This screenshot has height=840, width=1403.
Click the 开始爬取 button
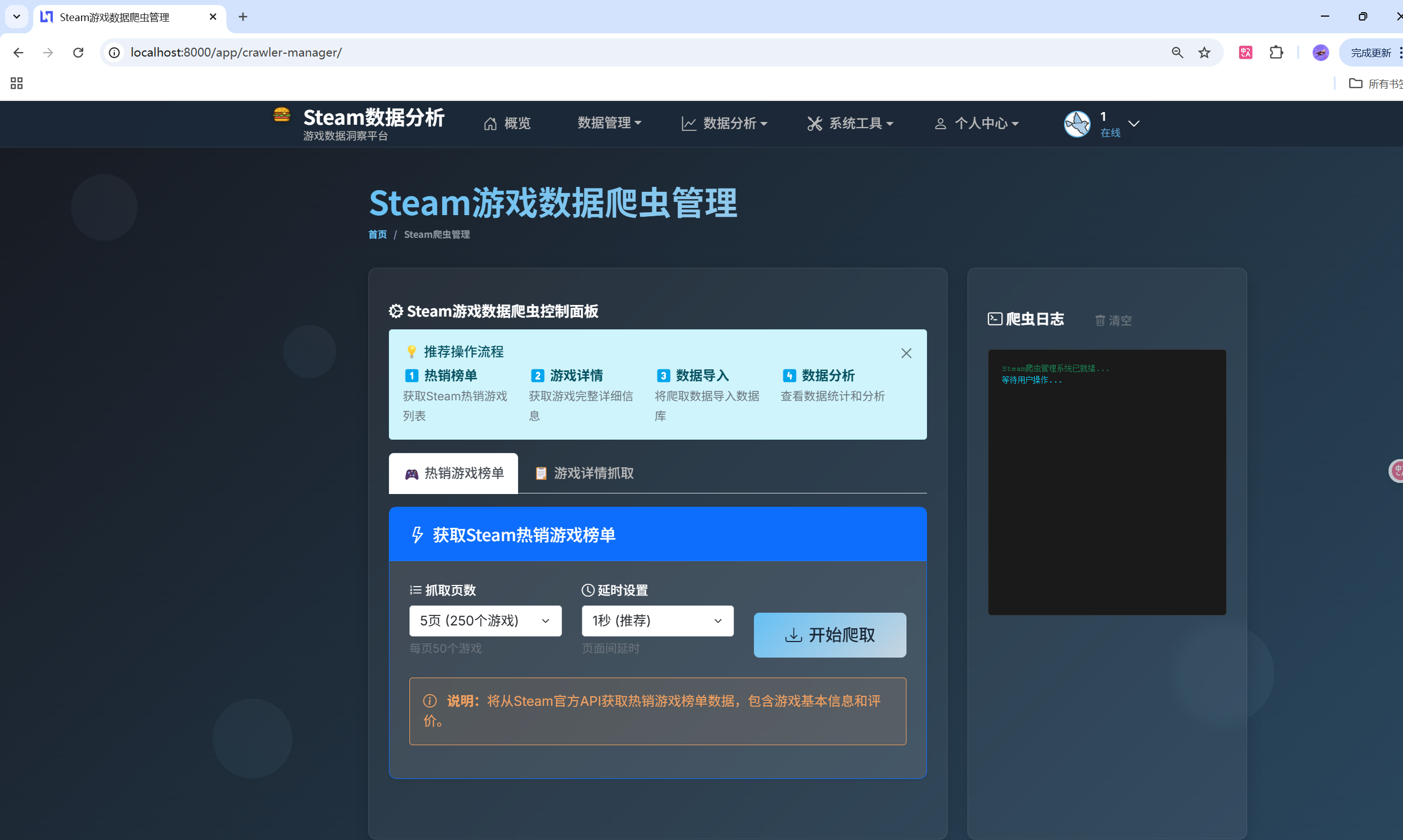[x=829, y=635]
